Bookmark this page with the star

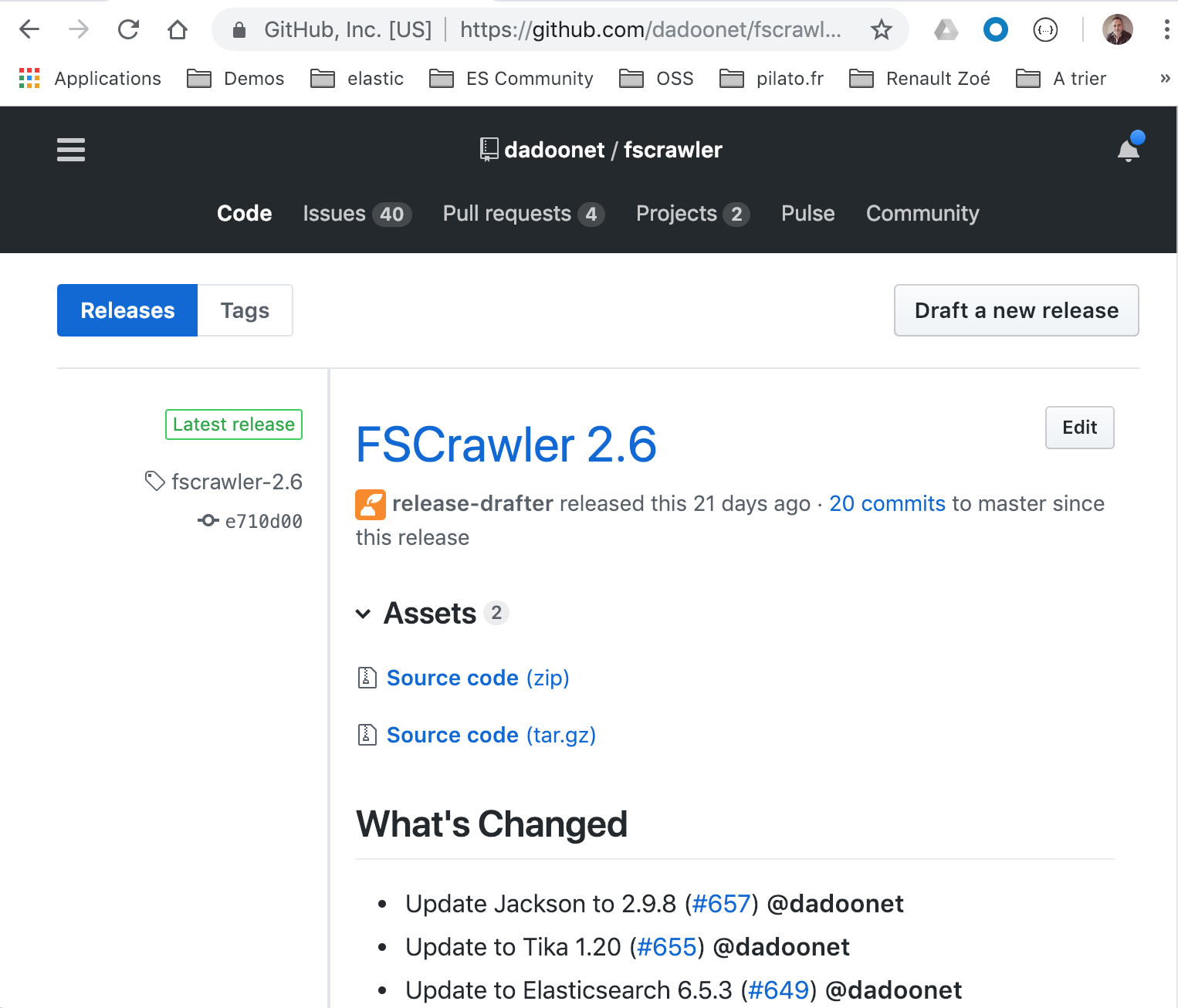pos(880,29)
